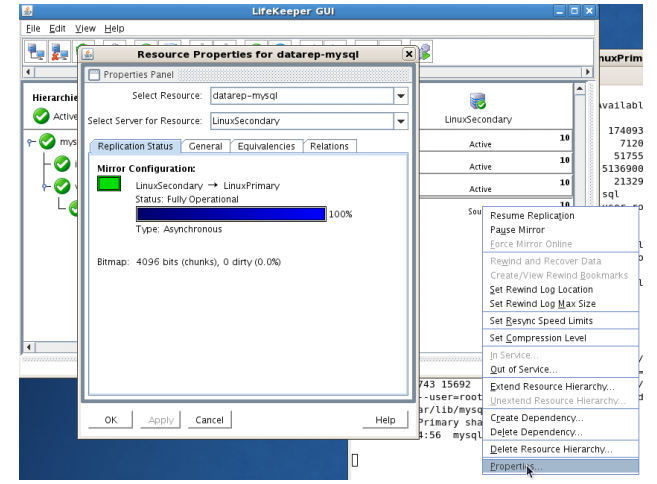Choose Set Rewind Log Location
The image size is (657, 484).
(x=560, y=290)
